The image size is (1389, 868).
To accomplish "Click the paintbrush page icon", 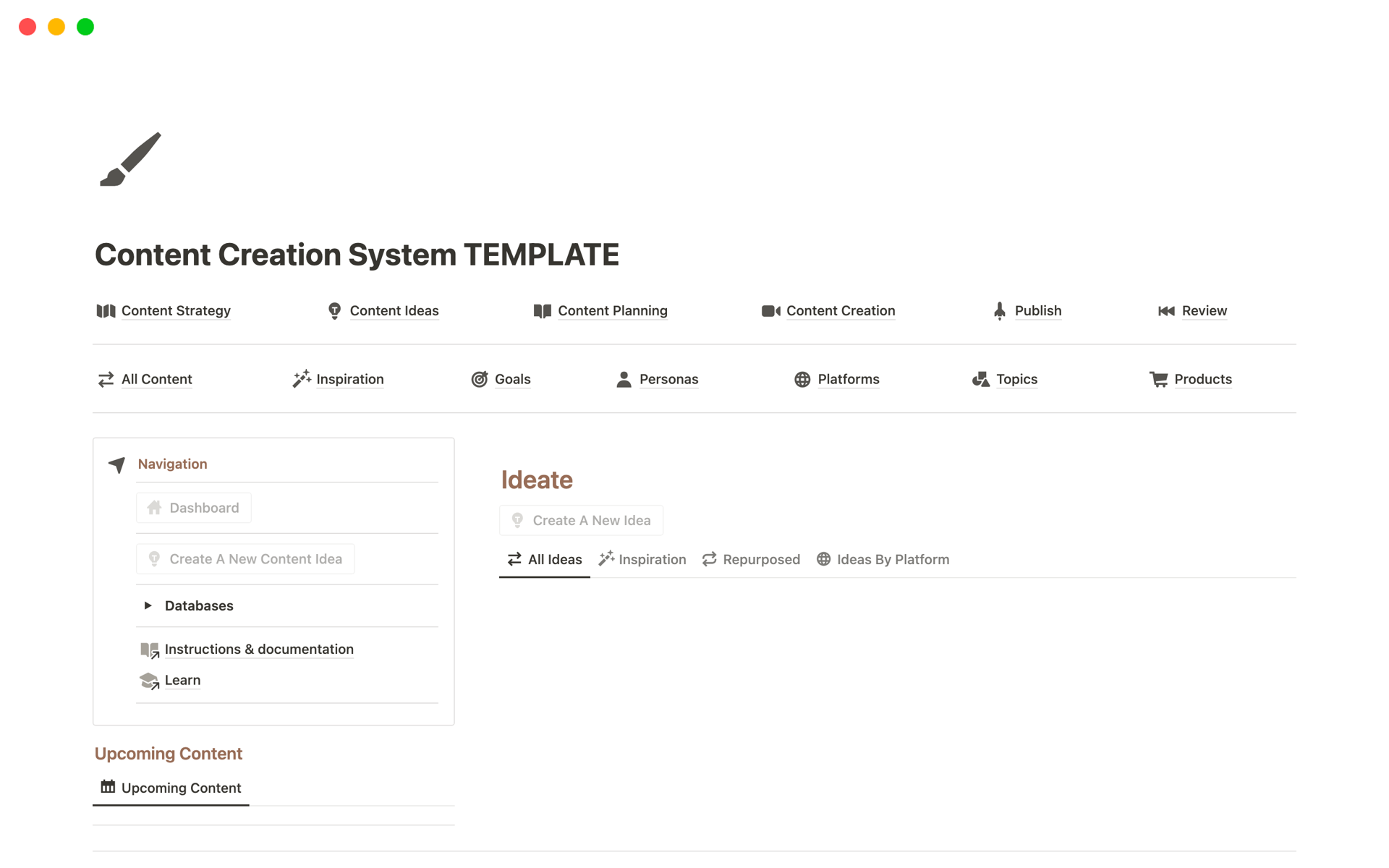I will pyautogui.click(x=129, y=159).
